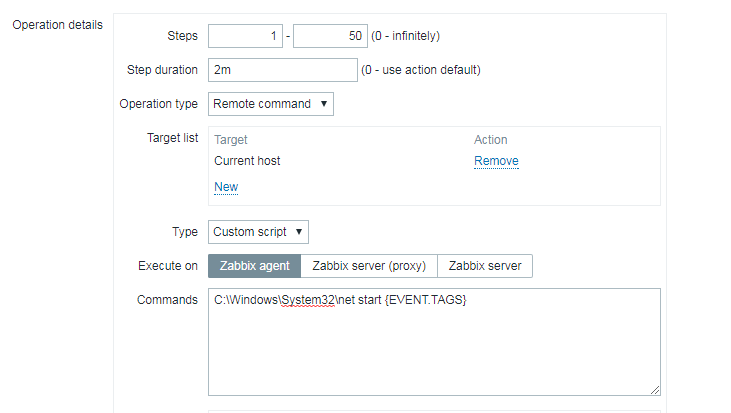This screenshot has width=731, height=413.
Task: Click the Action column header
Action: click(x=491, y=140)
